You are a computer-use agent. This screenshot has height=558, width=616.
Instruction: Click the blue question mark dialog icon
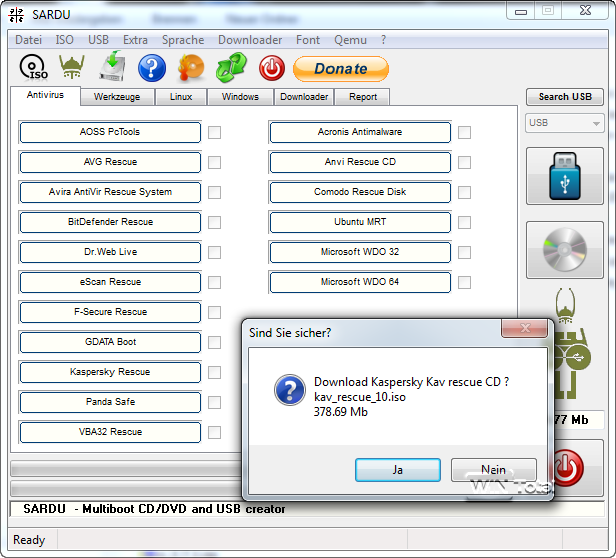pos(290,390)
